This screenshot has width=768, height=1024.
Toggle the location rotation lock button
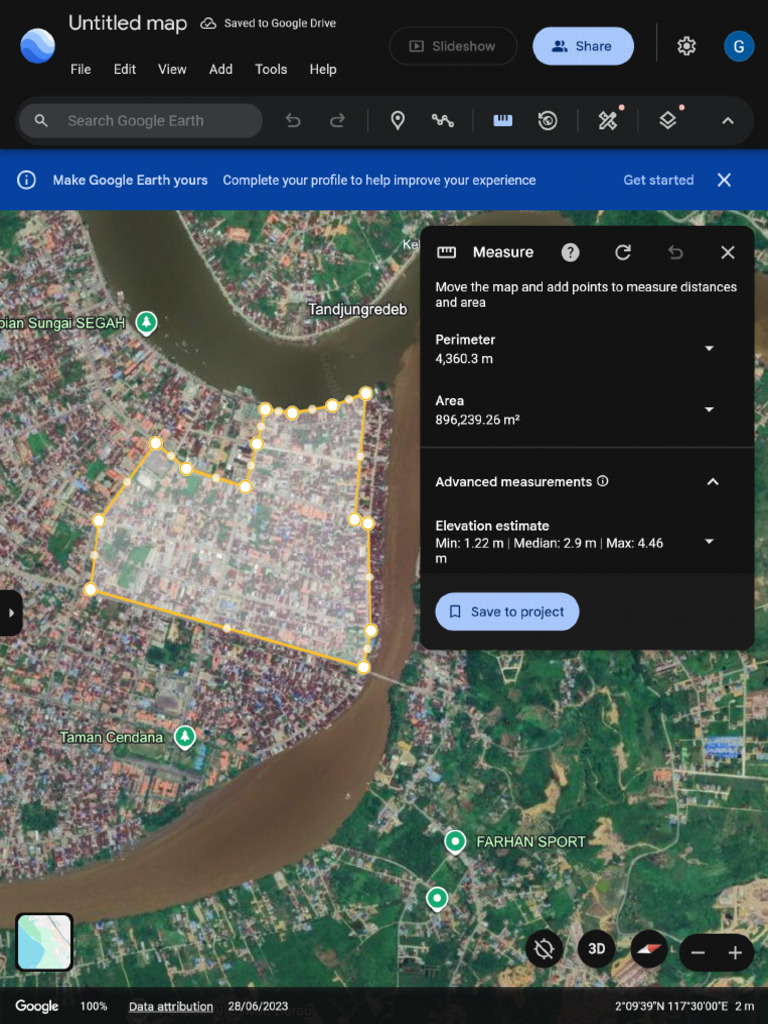pos(544,948)
